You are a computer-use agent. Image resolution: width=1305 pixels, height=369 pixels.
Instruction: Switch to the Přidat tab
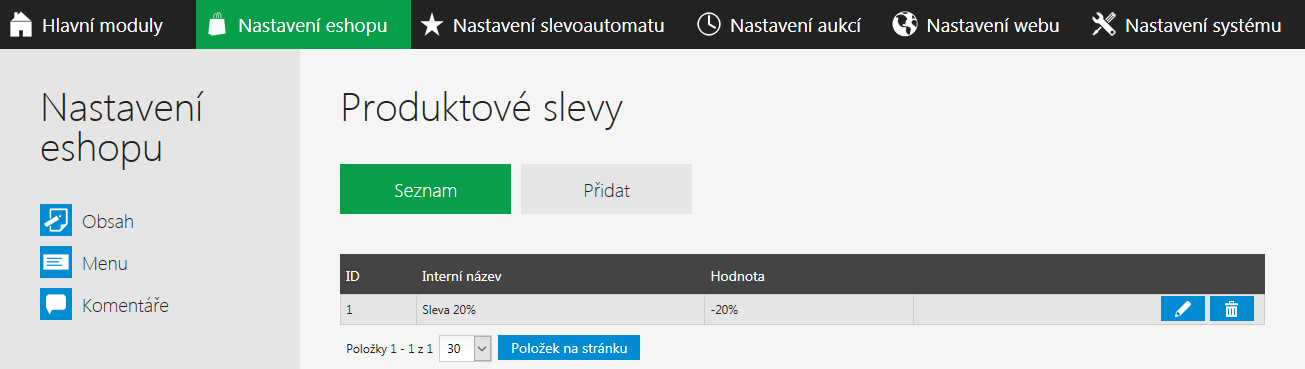[x=606, y=189]
